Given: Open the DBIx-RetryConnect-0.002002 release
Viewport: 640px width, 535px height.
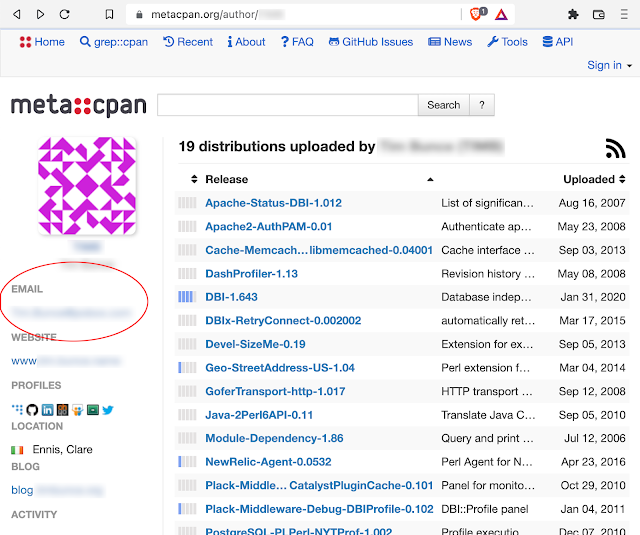Looking at the screenshot, I should pos(283,321).
